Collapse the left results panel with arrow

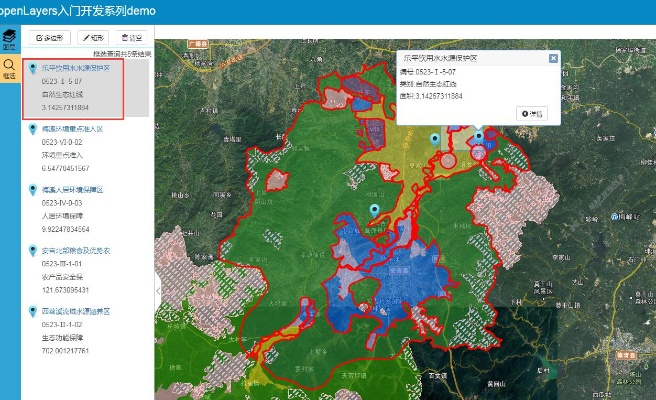click(157, 288)
